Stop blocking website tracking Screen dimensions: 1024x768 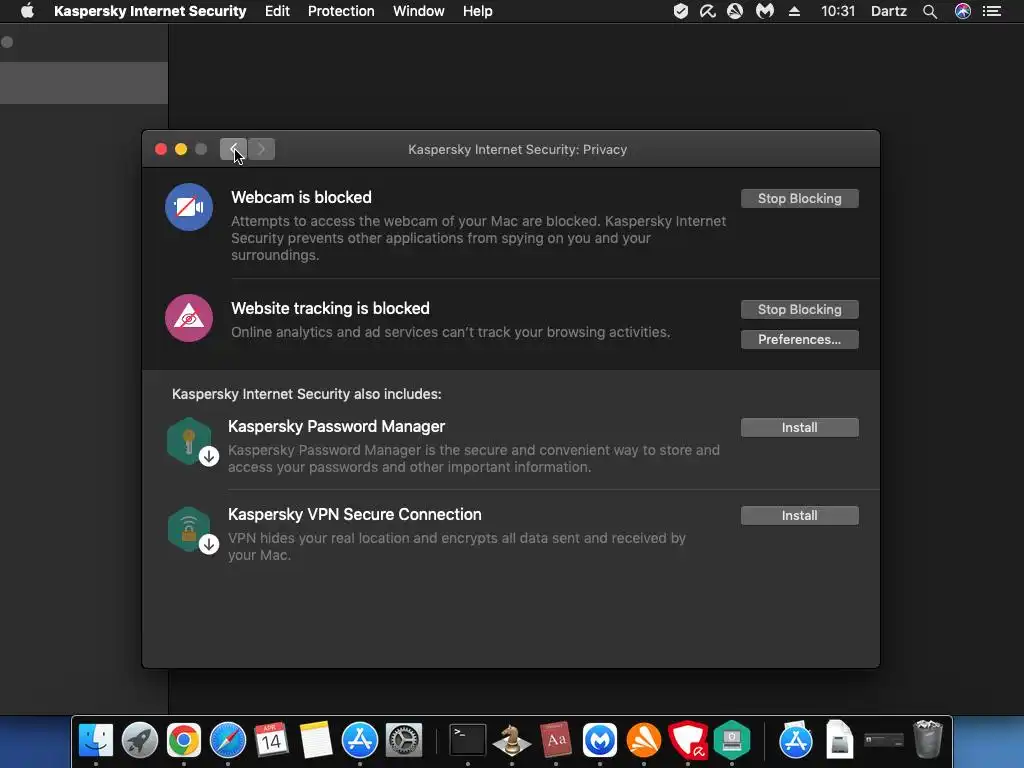(799, 310)
